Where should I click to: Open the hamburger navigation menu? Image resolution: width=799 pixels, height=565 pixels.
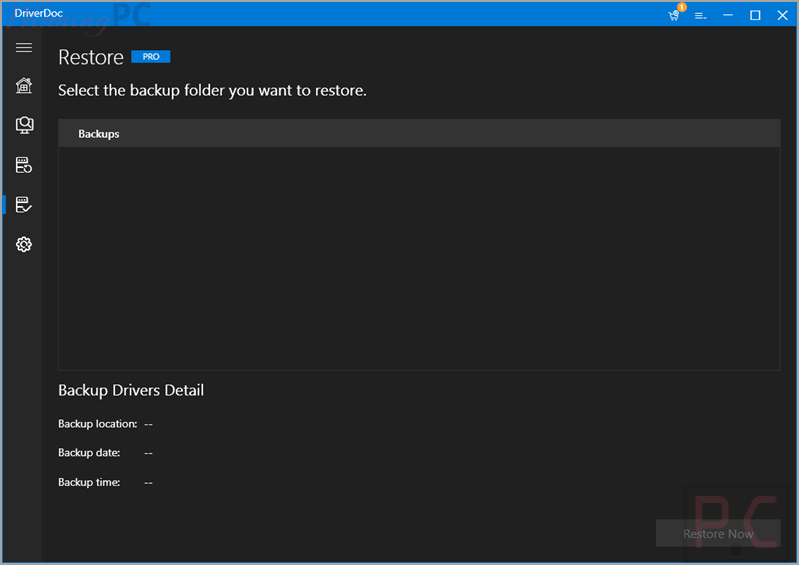pos(23,47)
